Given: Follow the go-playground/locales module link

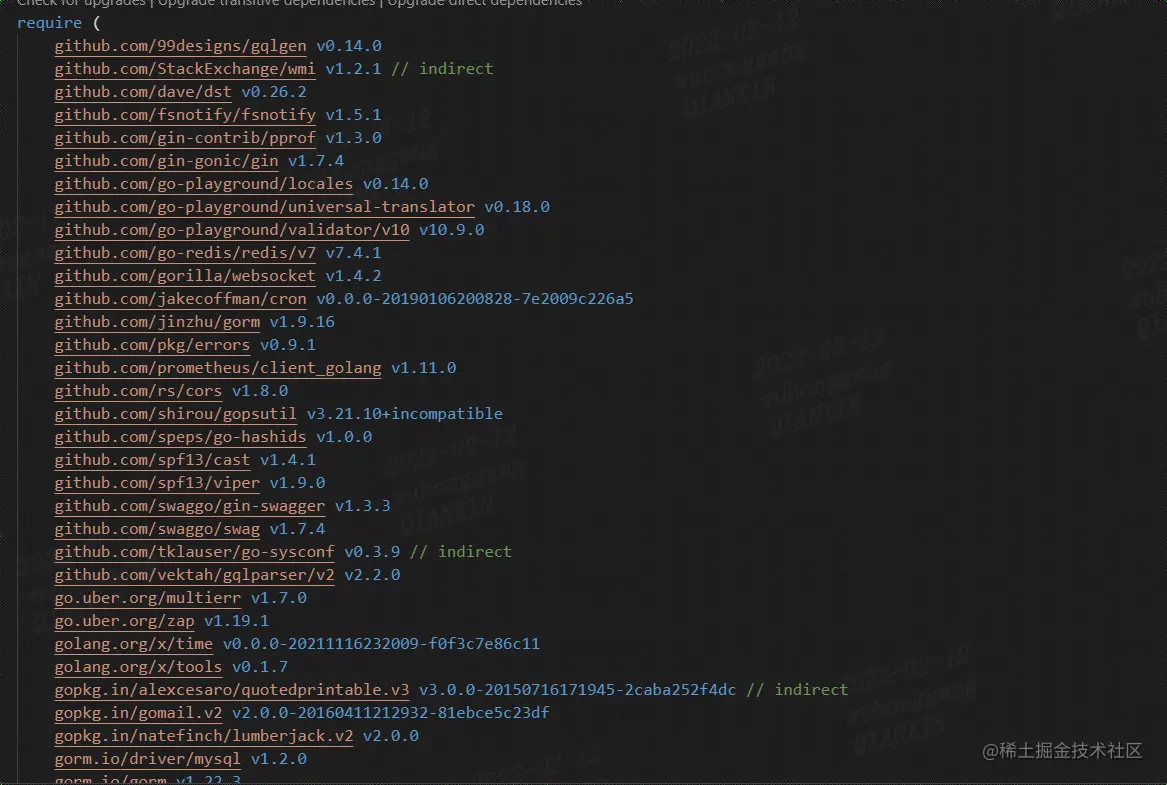Looking at the screenshot, I should coord(203,184).
